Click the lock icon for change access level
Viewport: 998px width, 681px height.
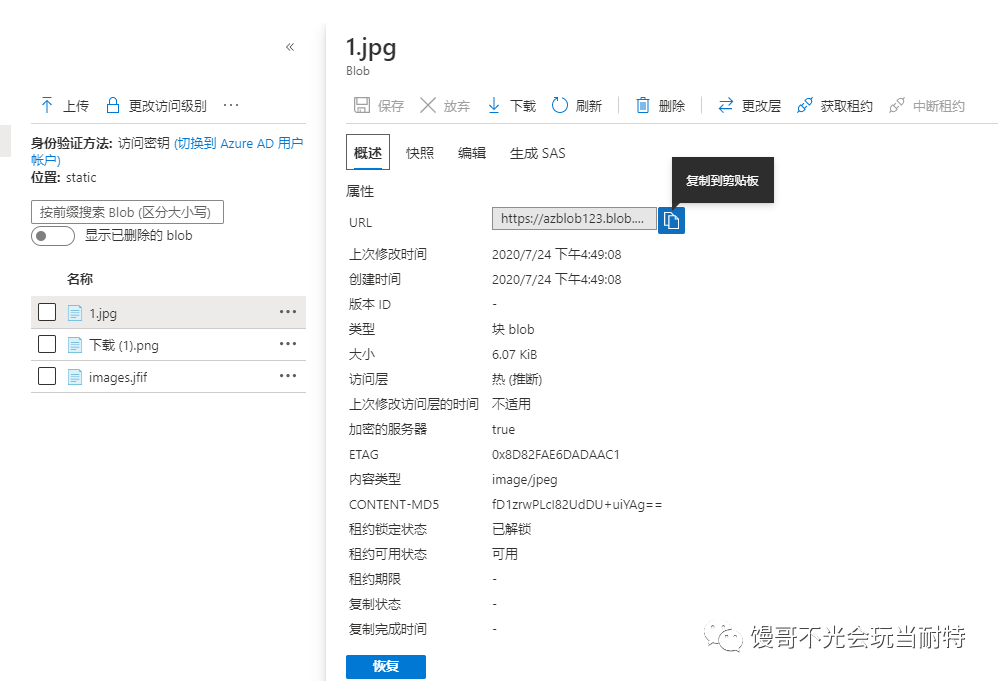point(113,105)
